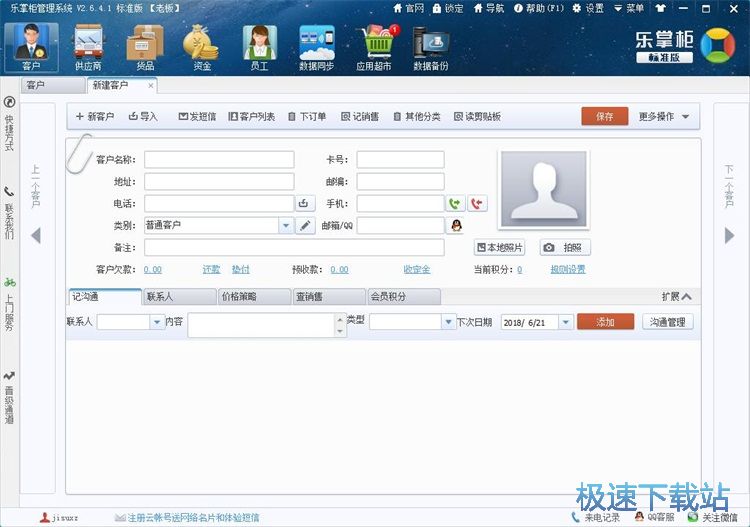Open 导航 in title bar
The height and width of the screenshot is (527, 750).
[x=489, y=8]
